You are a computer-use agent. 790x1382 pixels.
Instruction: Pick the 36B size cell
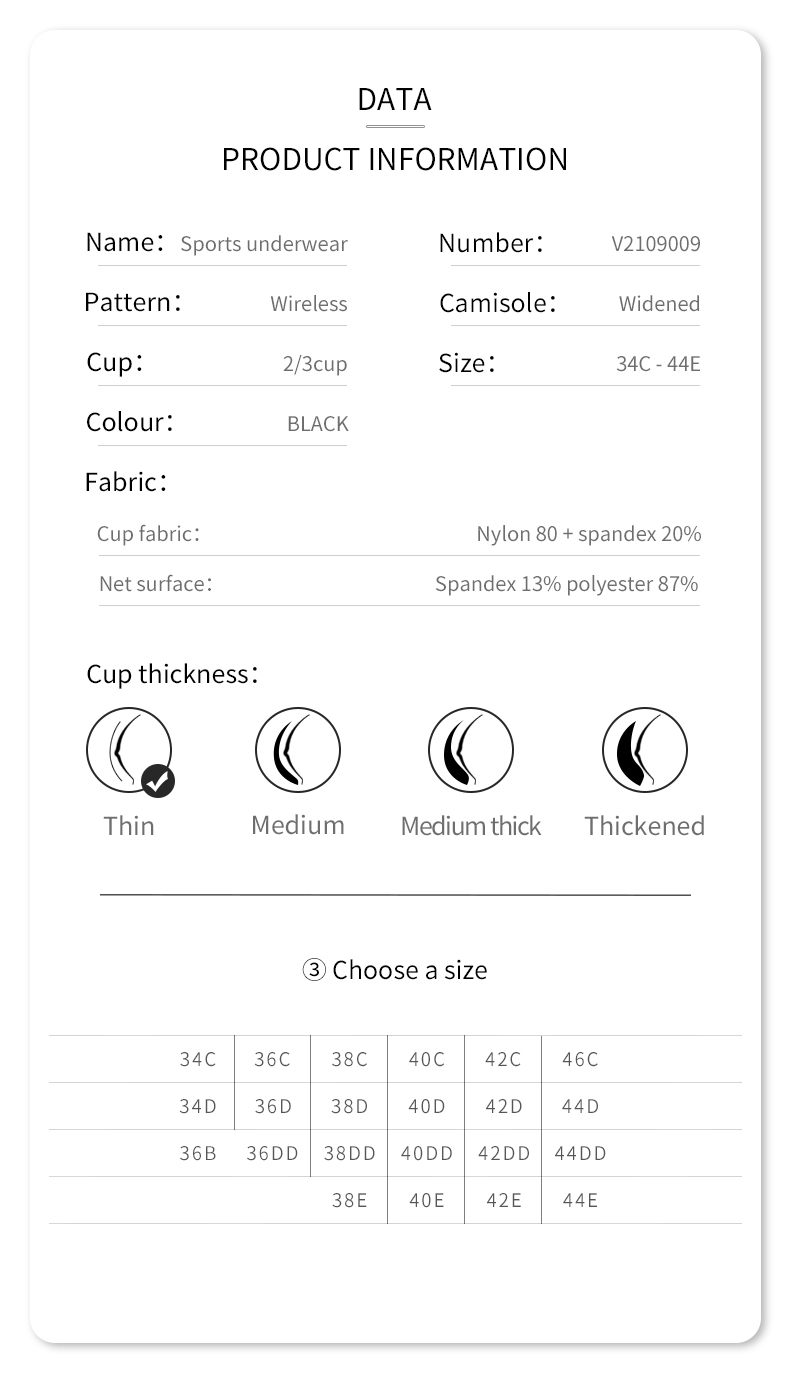point(198,1154)
